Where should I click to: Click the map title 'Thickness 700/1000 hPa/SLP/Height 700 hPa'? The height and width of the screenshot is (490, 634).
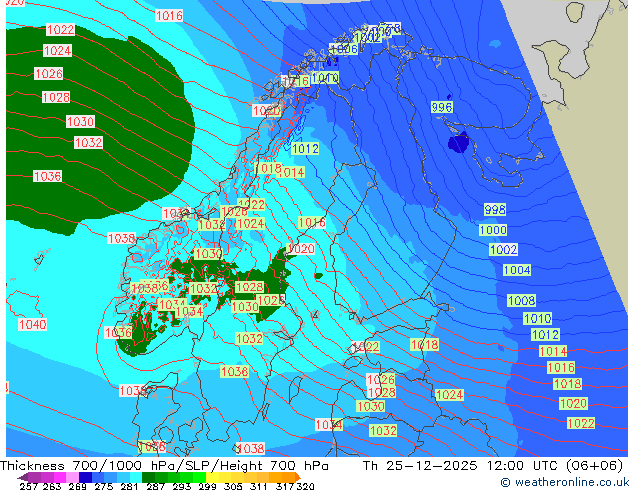click(x=164, y=466)
